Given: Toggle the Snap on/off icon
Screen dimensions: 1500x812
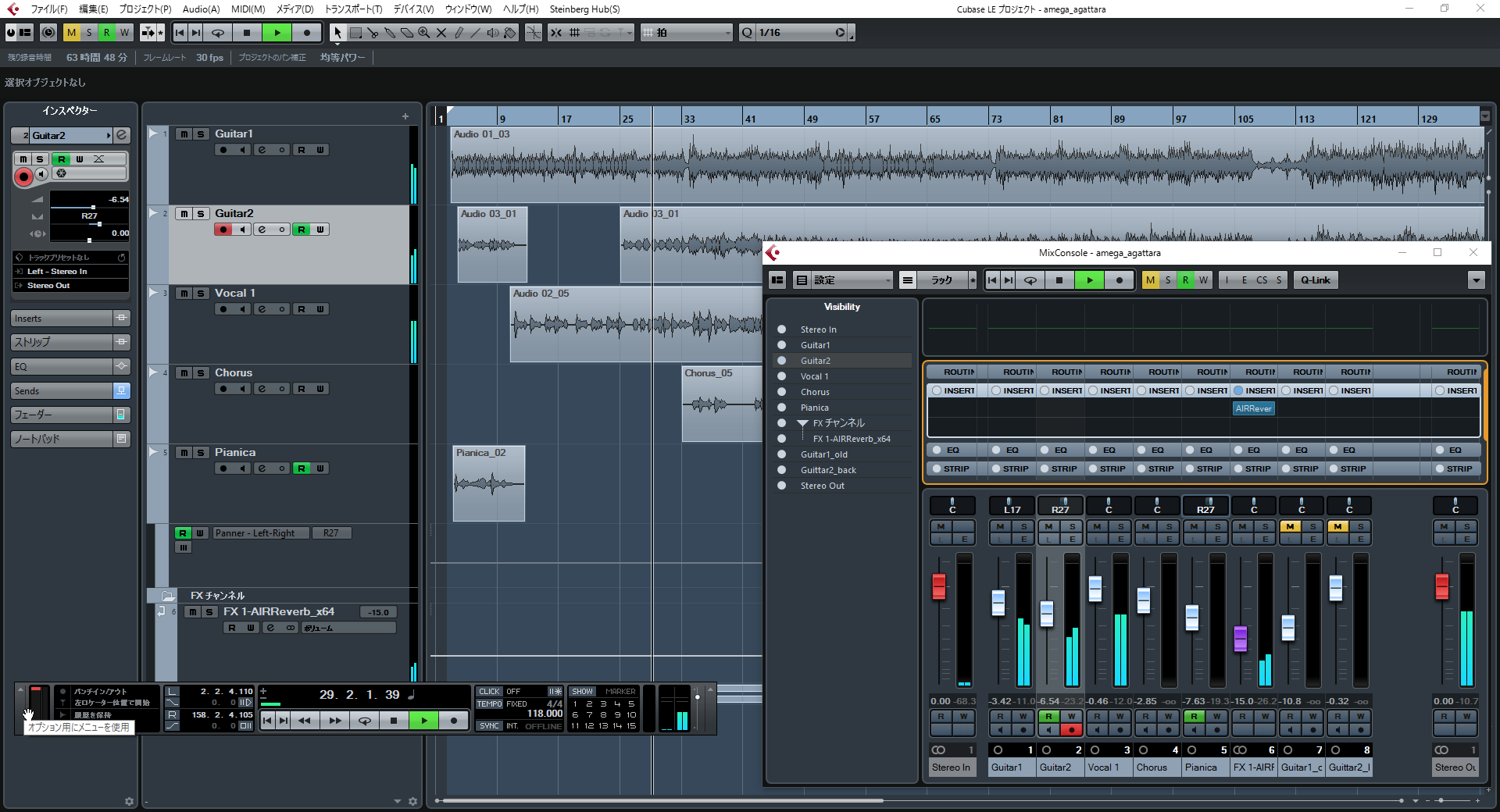Looking at the screenshot, I should pos(556,33).
